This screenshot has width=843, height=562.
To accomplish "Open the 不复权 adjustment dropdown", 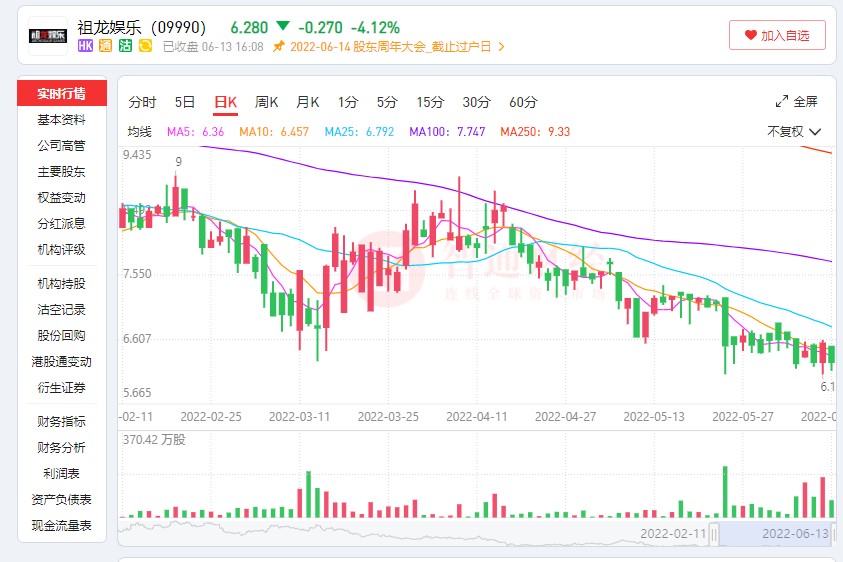I will coord(794,132).
